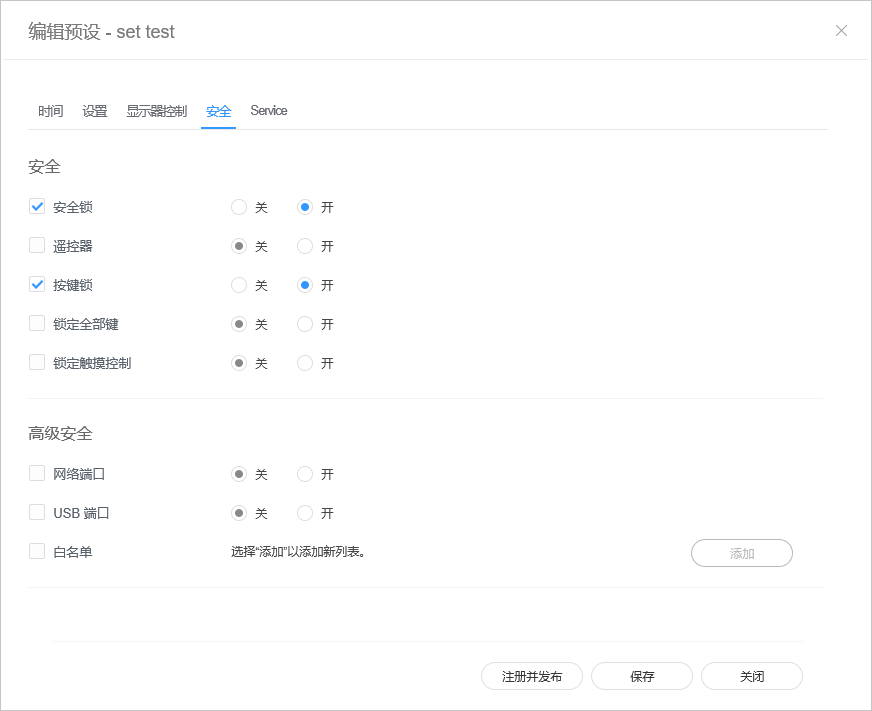872x711 pixels.
Task: Select 开 radio for 遥控器
Action: click(305, 246)
